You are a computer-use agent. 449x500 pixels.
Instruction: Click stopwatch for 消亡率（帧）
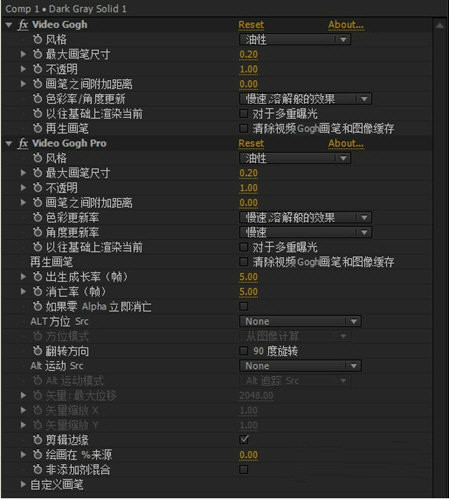pyautogui.click(x=37, y=292)
